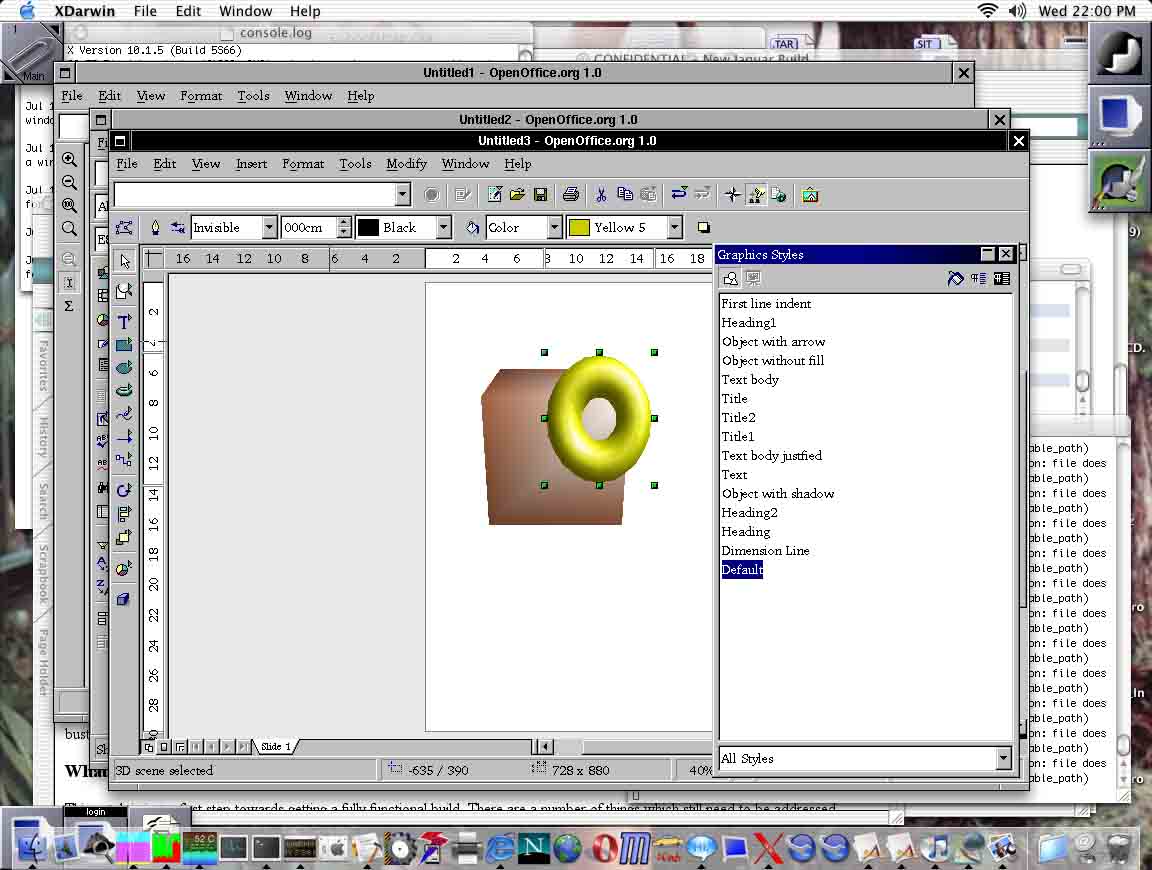
Task: Open the 3D Controller cube icon
Action: 124,599
